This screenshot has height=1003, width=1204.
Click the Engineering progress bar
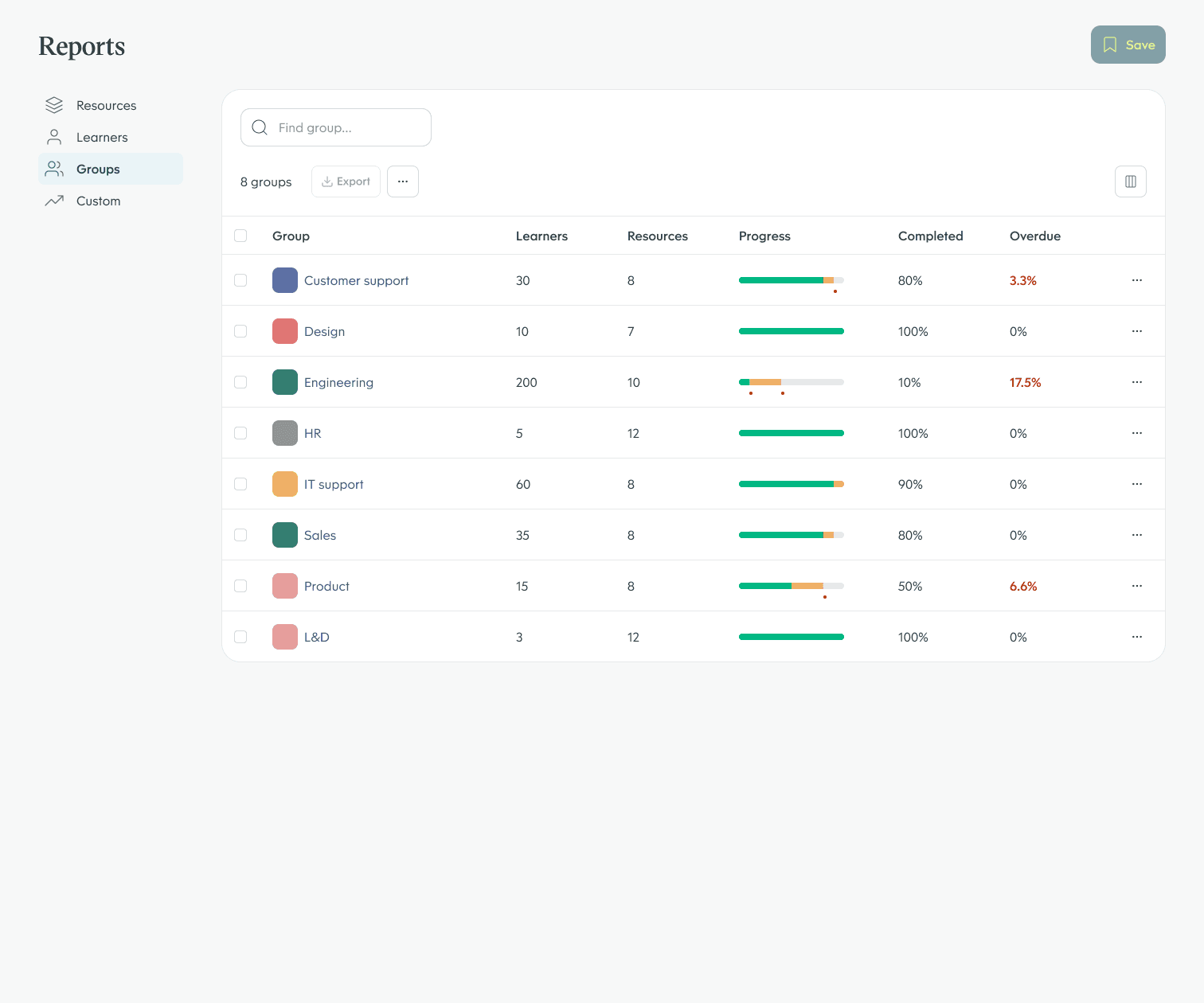tap(791, 382)
